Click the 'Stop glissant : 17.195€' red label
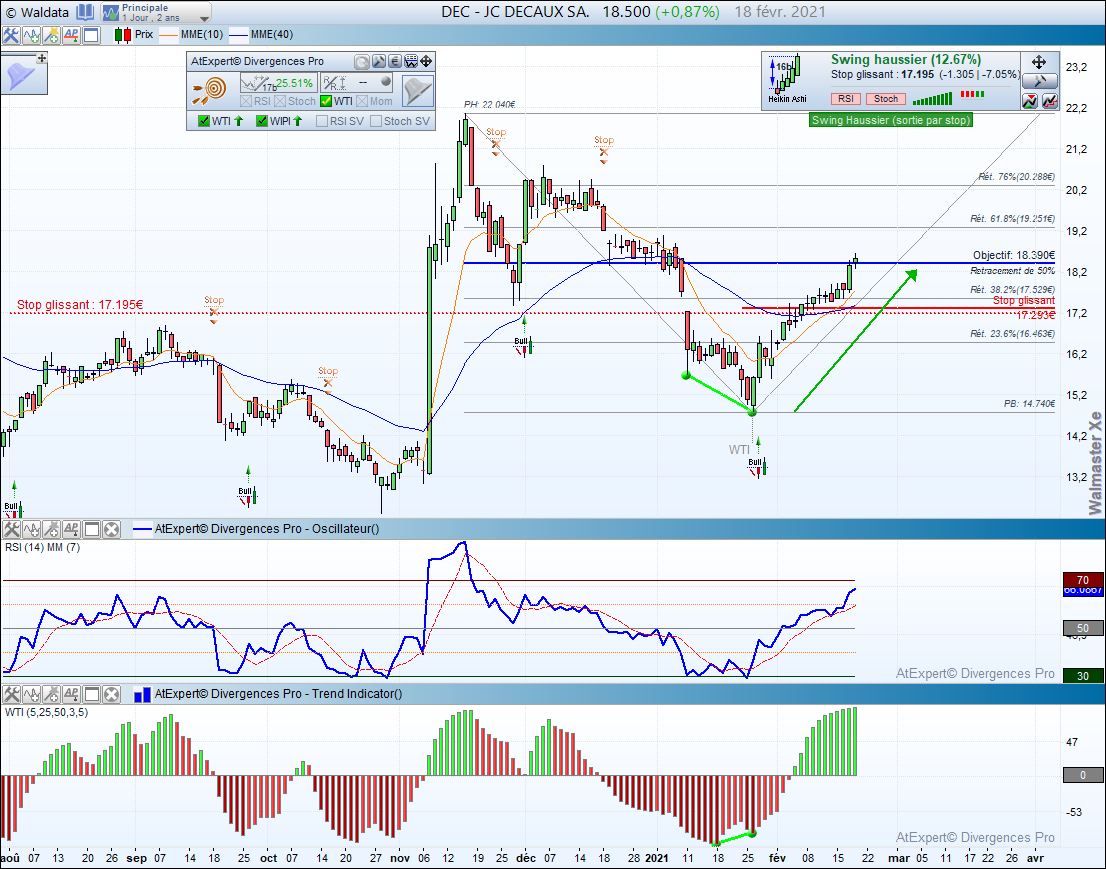 click(x=80, y=305)
